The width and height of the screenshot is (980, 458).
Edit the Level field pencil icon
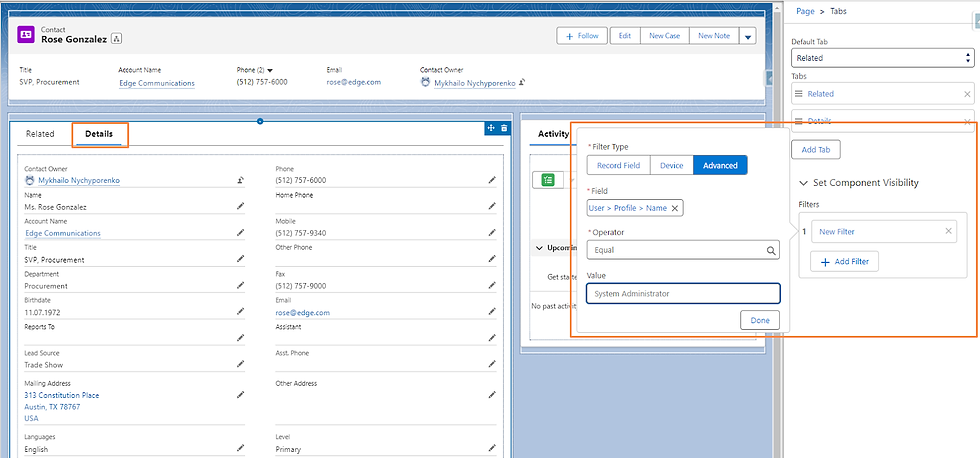(x=492, y=448)
